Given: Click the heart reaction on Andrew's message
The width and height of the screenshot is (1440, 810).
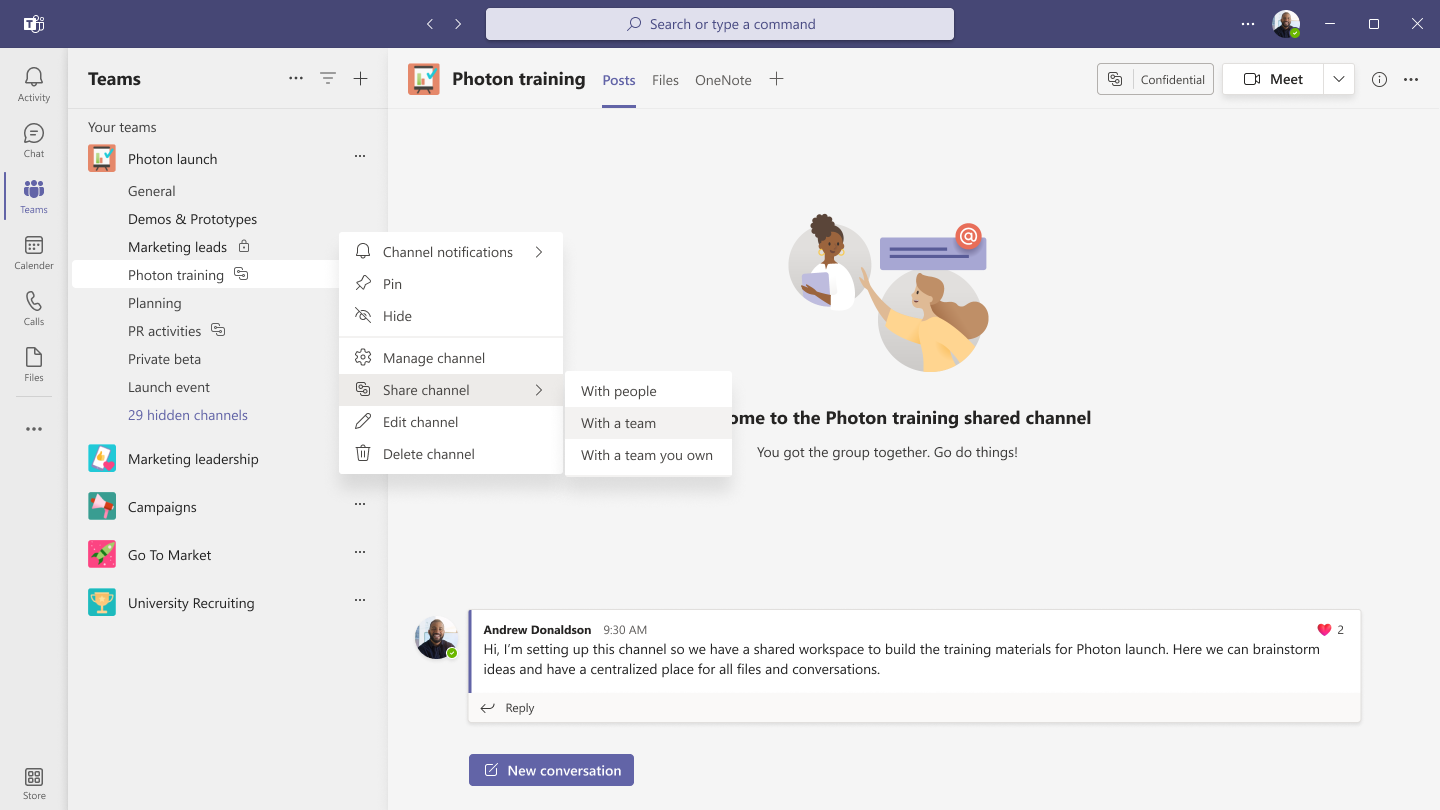Looking at the screenshot, I should (x=1325, y=630).
